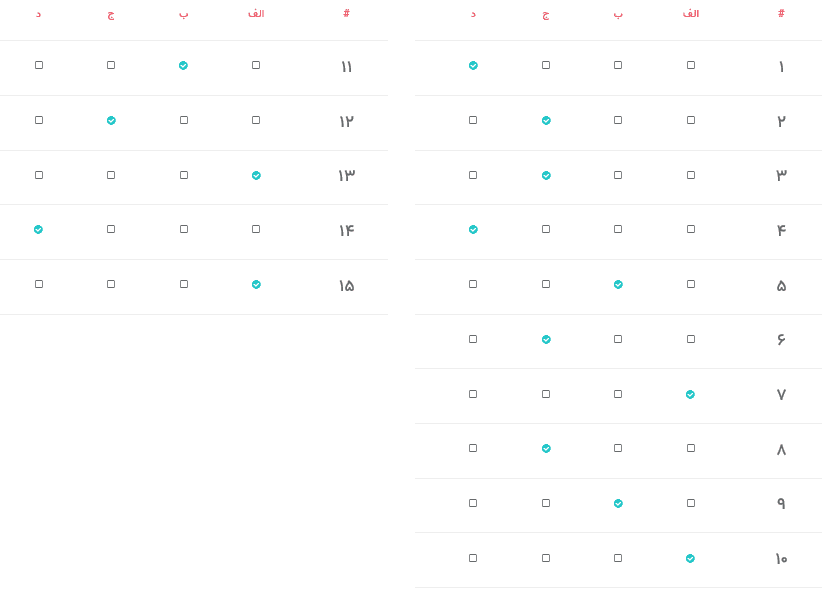Tick option د for question ۱۰
The height and width of the screenshot is (599, 823).
click(473, 558)
